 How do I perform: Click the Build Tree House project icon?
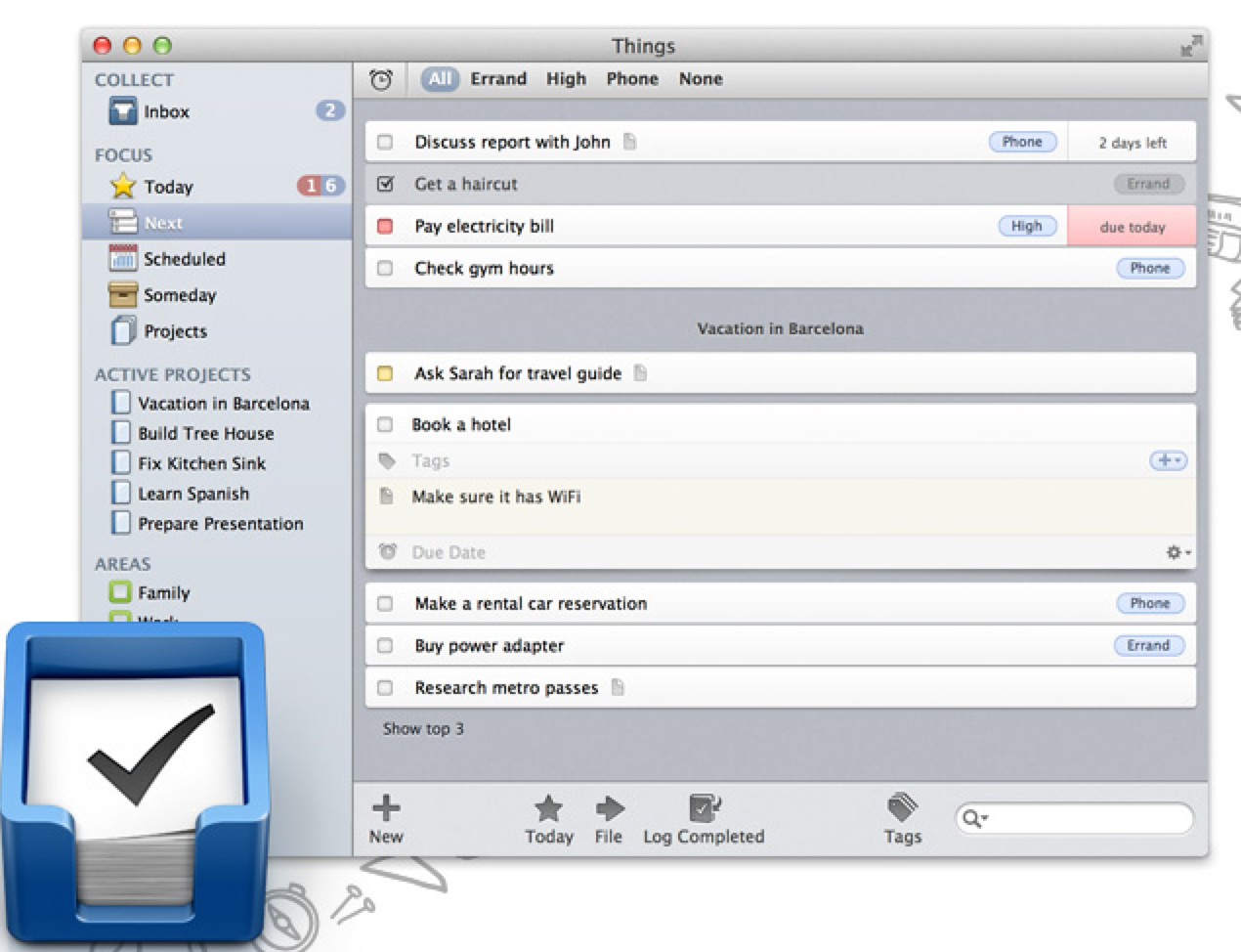click(x=121, y=433)
